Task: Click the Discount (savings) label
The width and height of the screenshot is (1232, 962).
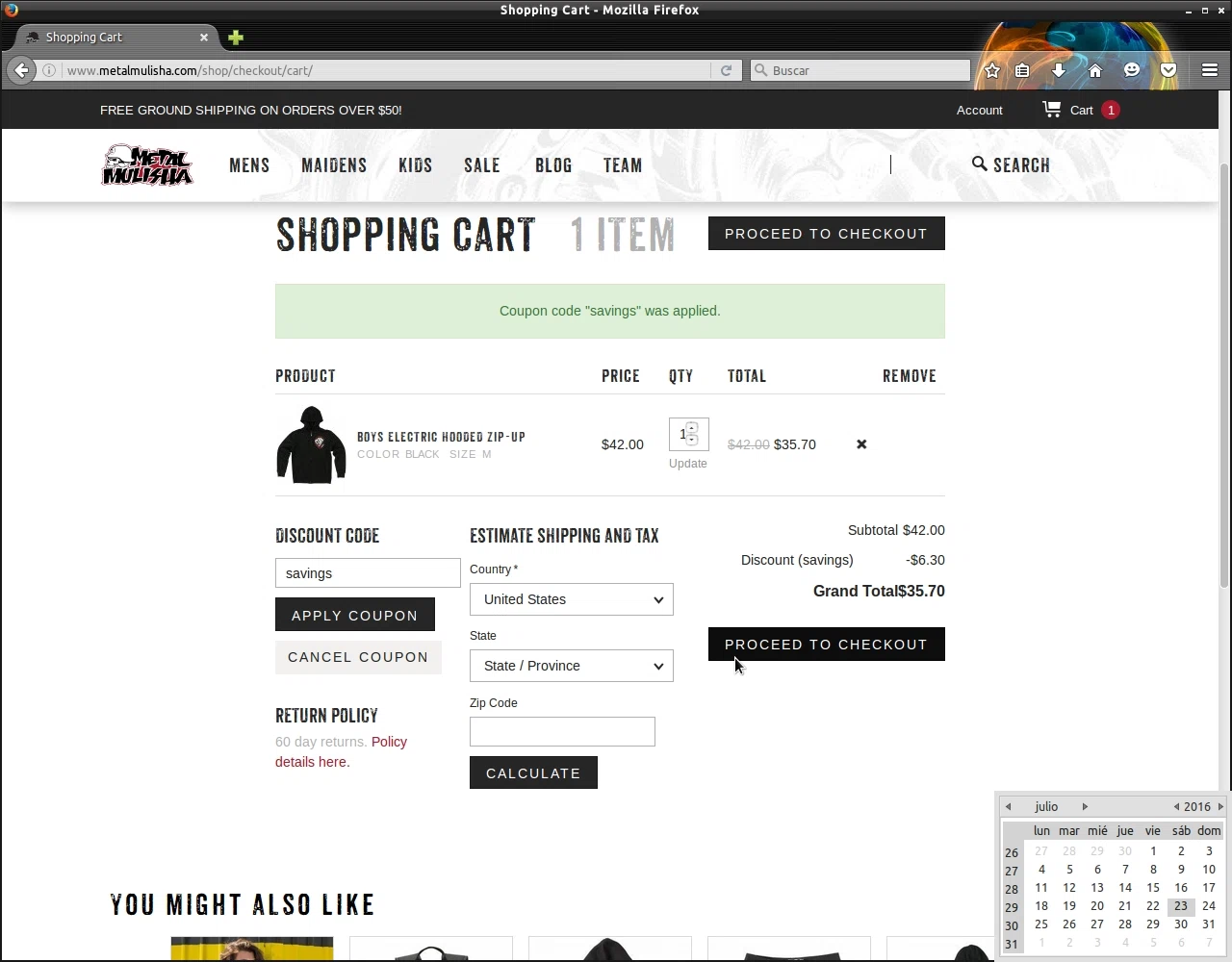Action: 797,560
